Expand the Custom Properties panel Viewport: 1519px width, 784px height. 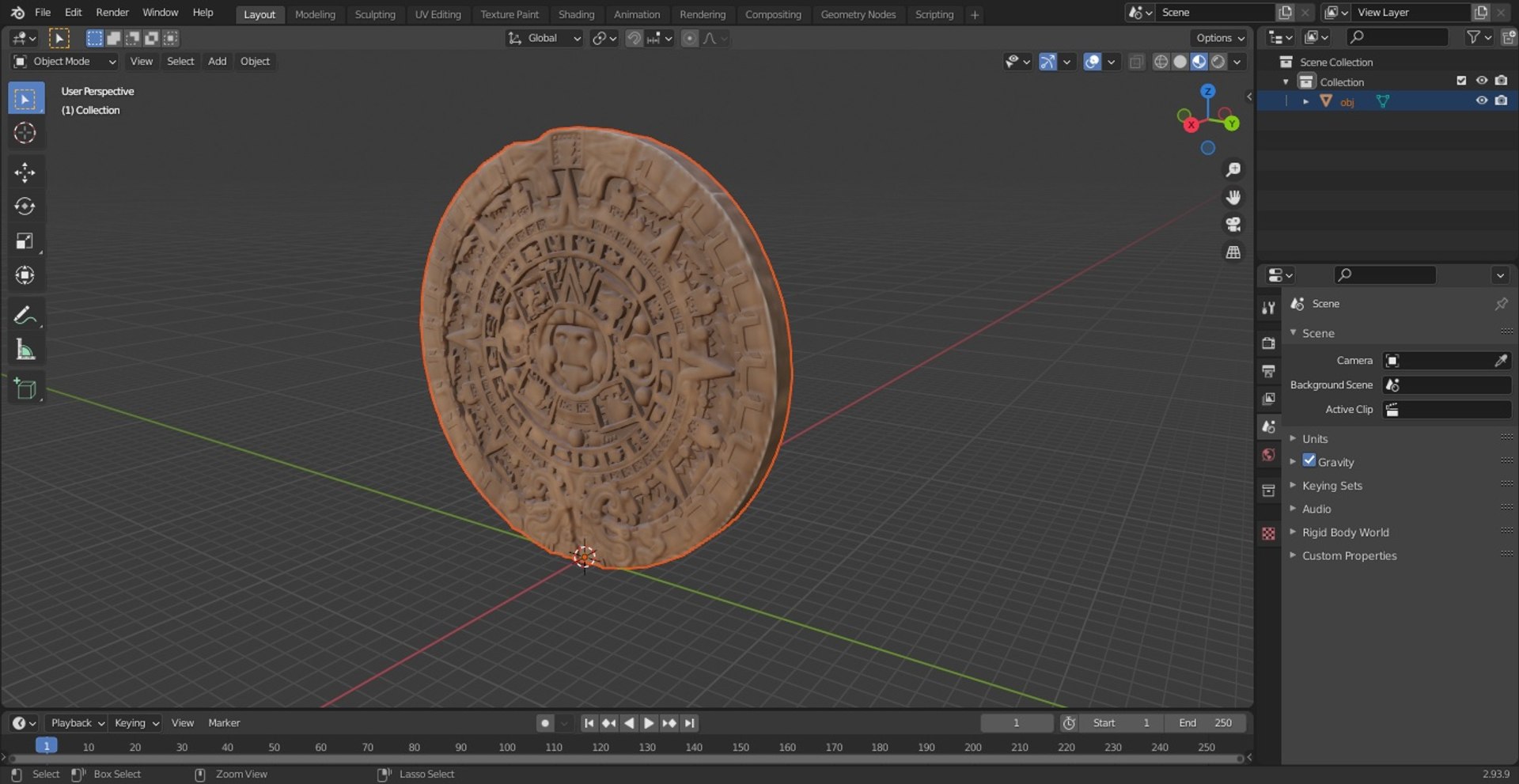(x=1349, y=556)
